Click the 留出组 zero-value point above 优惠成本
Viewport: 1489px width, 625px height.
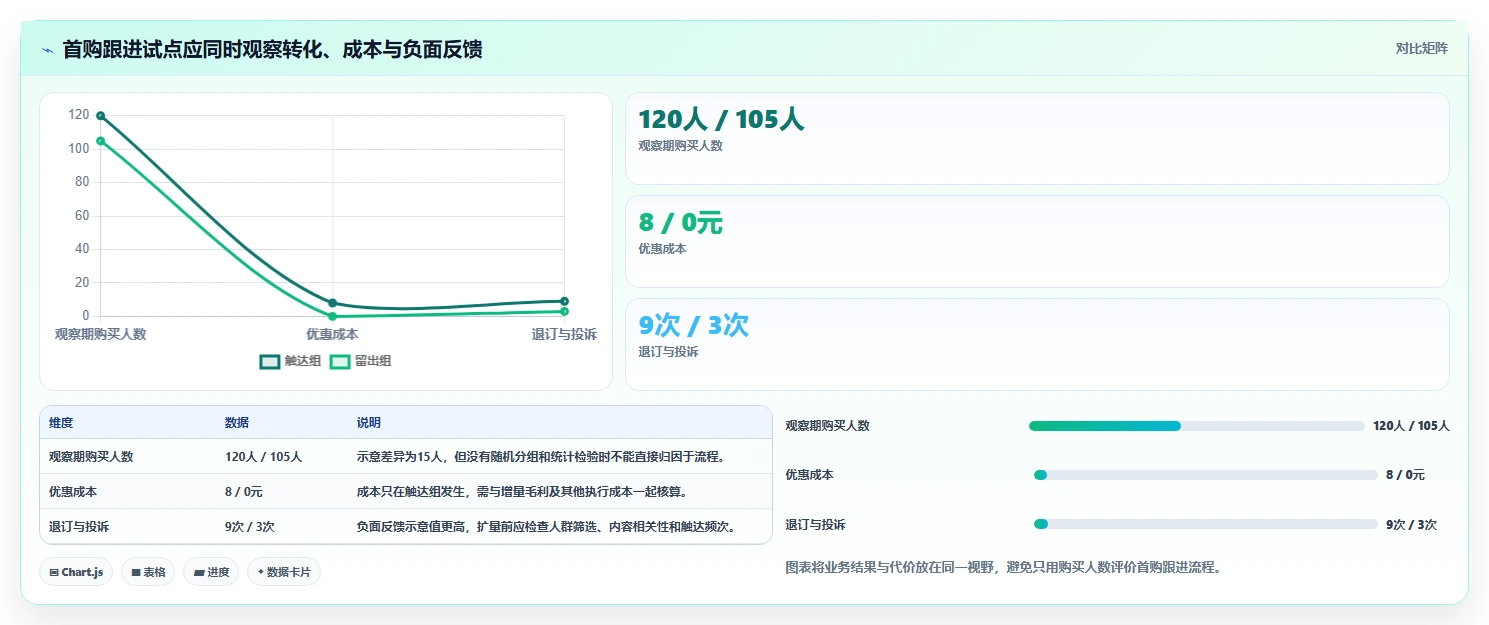(x=333, y=316)
